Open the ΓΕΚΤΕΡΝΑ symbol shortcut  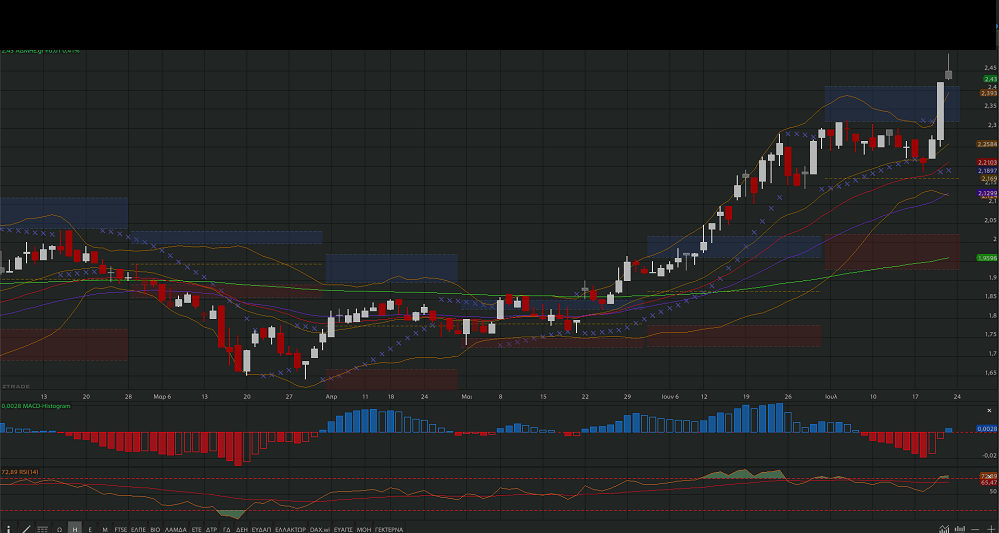click(x=389, y=529)
